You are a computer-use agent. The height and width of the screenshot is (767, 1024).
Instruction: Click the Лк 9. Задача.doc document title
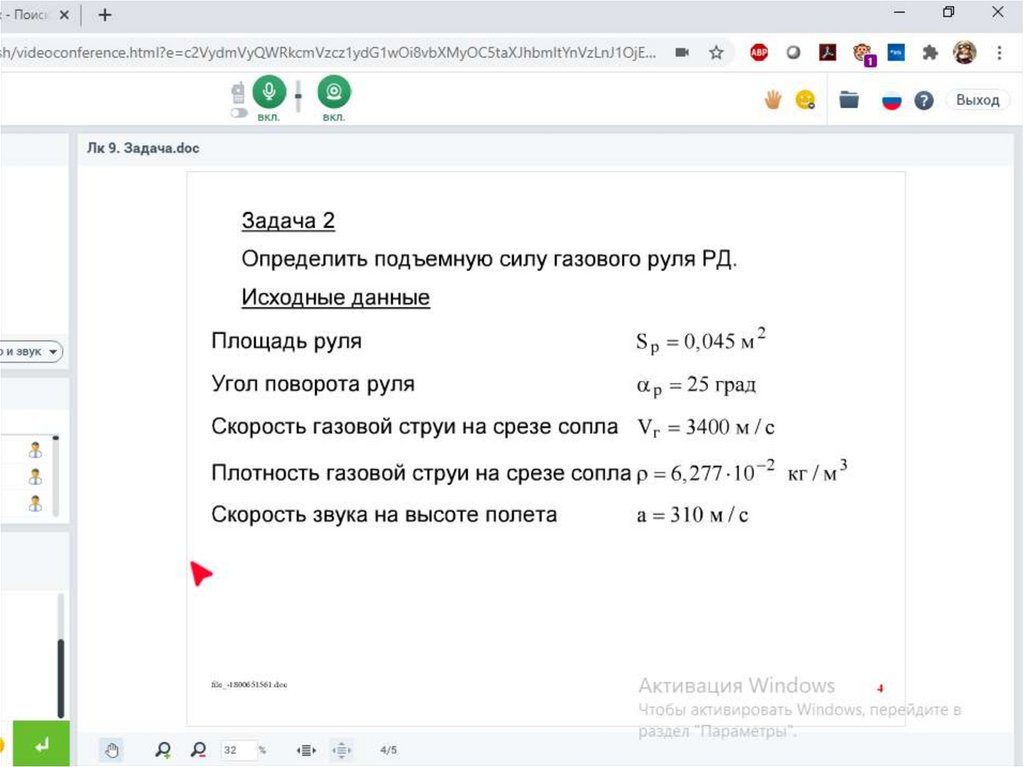[x=143, y=148]
